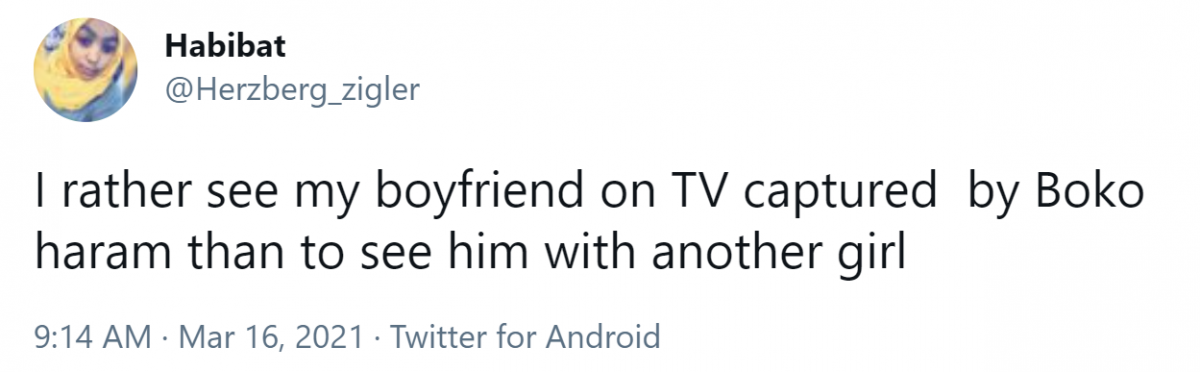The height and width of the screenshot is (372, 1200).
Task: Click the year 2021 in the date
Action: (329, 335)
